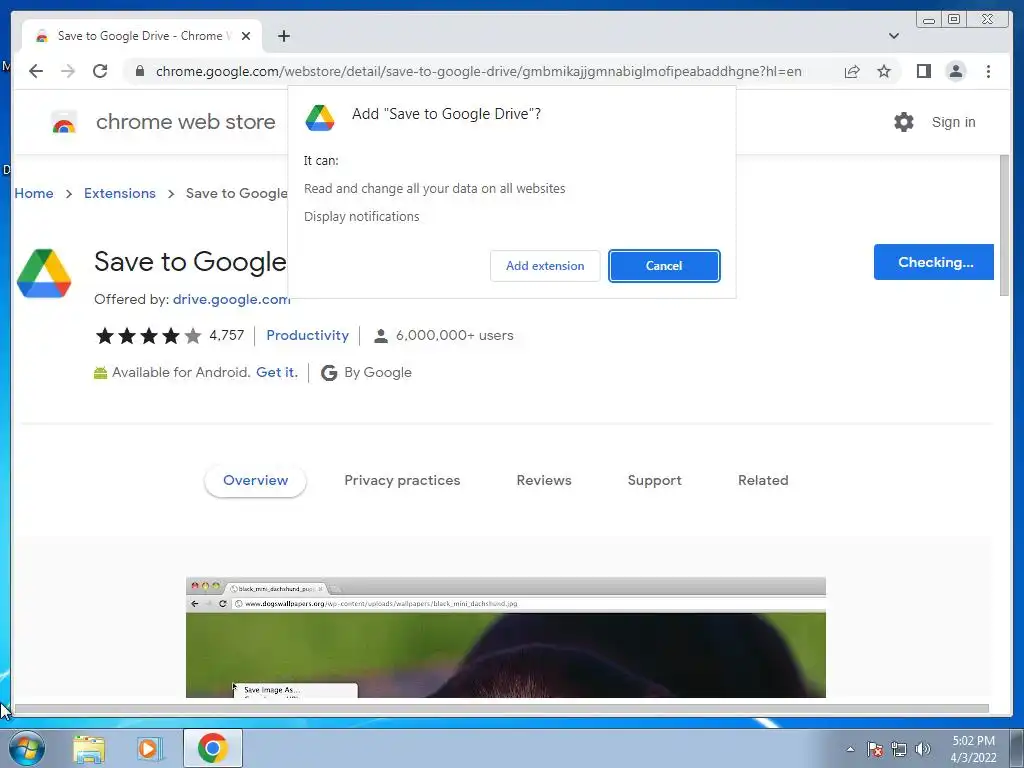Screen dimensions: 1024x768
Task: Launch Windows Media Player from taskbar
Action: [150, 748]
